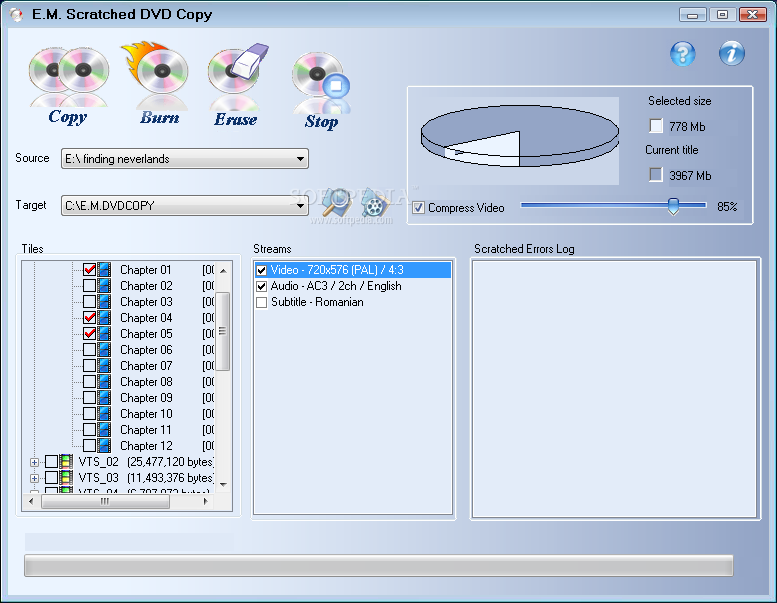The width and height of the screenshot is (777, 603).
Task: Click the filmstrip icon of VTS_03
Action: click(66, 477)
